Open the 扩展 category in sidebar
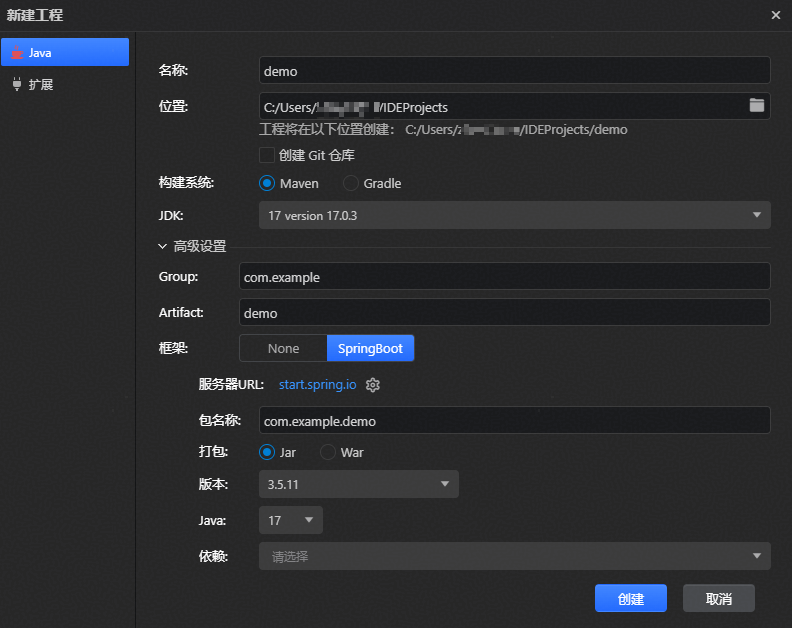The width and height of the screenshot is (792, 628). pos(65,84)
